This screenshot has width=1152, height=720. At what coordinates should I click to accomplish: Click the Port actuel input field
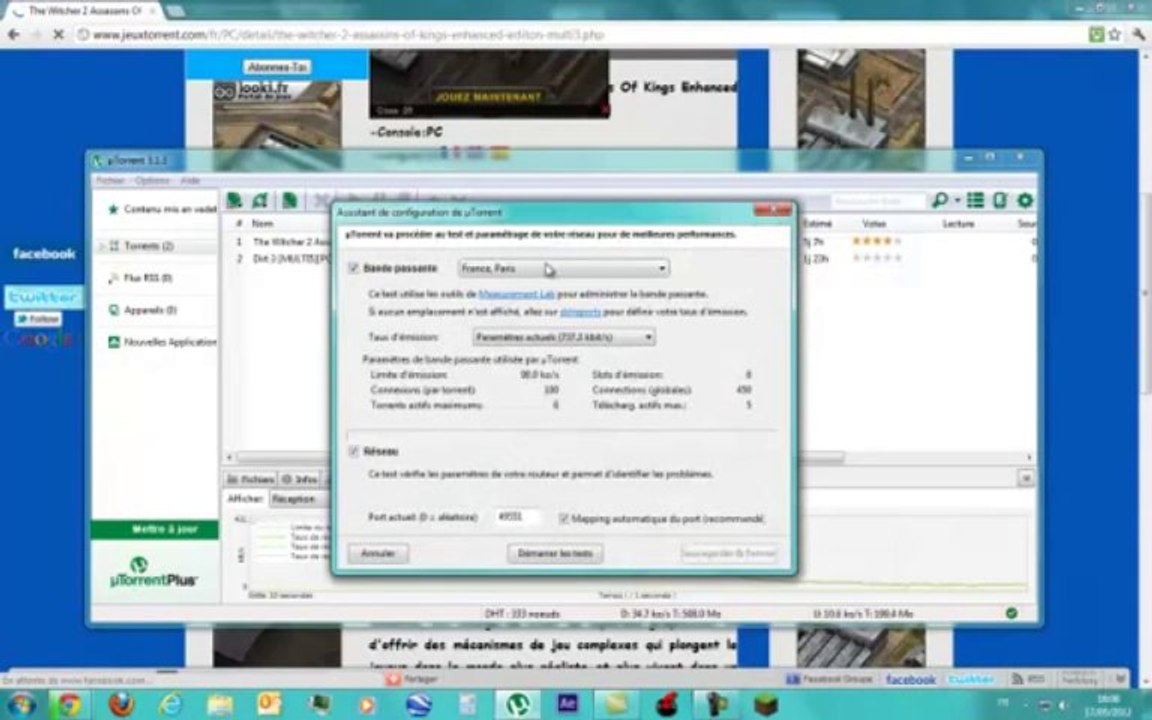[518, 517]
